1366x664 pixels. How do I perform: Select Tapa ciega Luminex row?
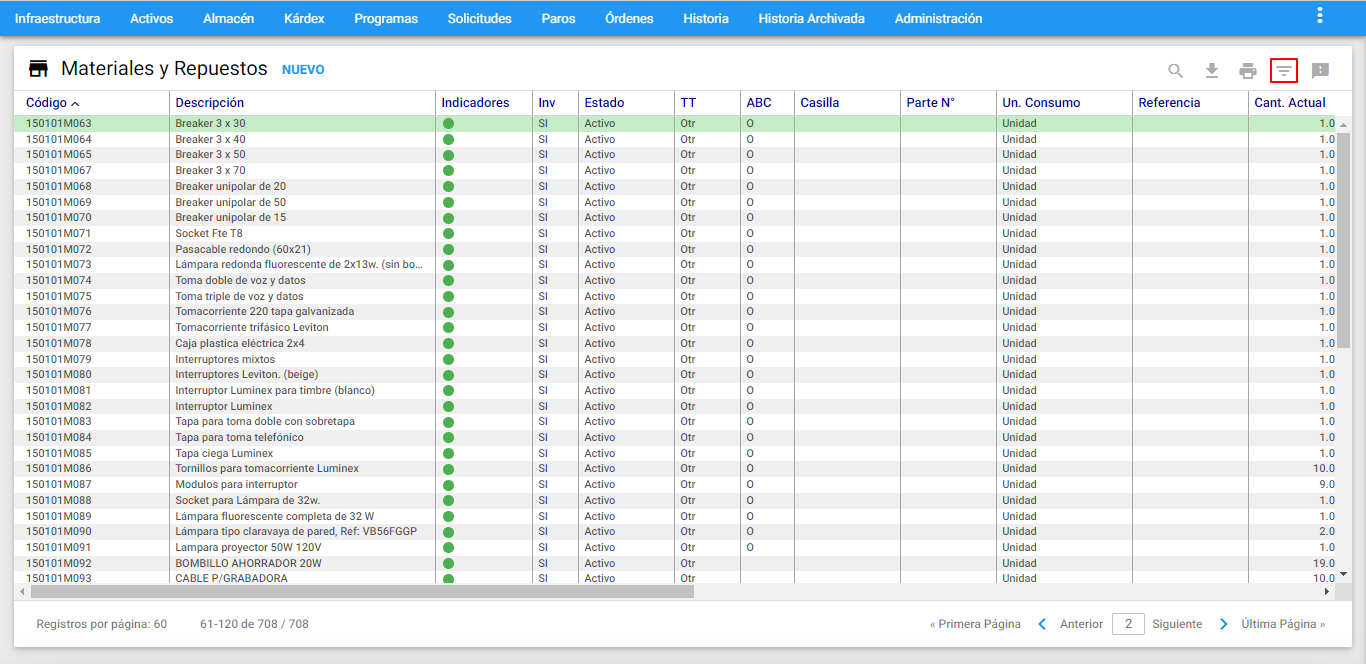click(675, 454)
